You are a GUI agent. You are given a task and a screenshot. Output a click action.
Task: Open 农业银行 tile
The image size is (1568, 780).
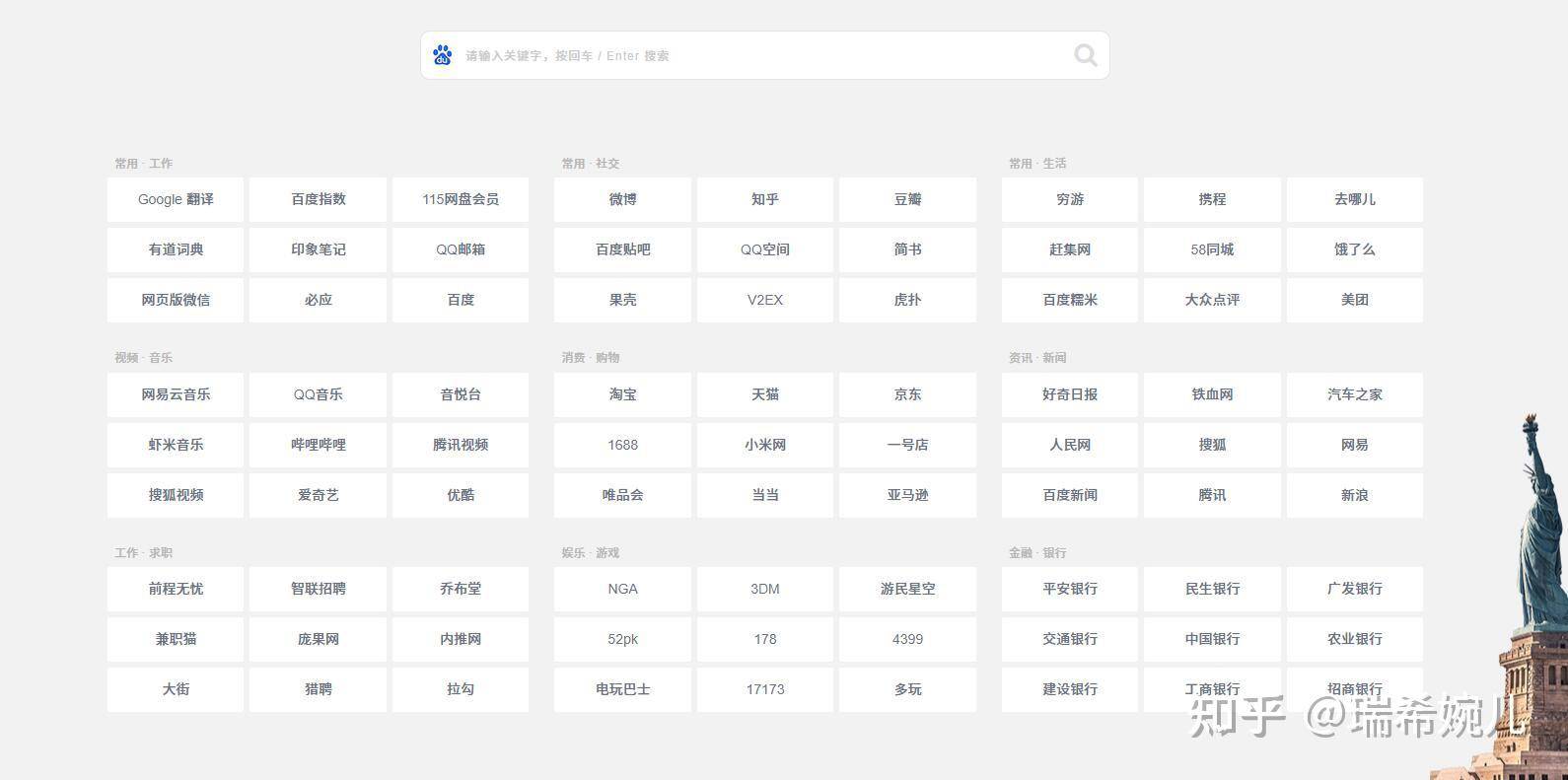coord(1355,639)
